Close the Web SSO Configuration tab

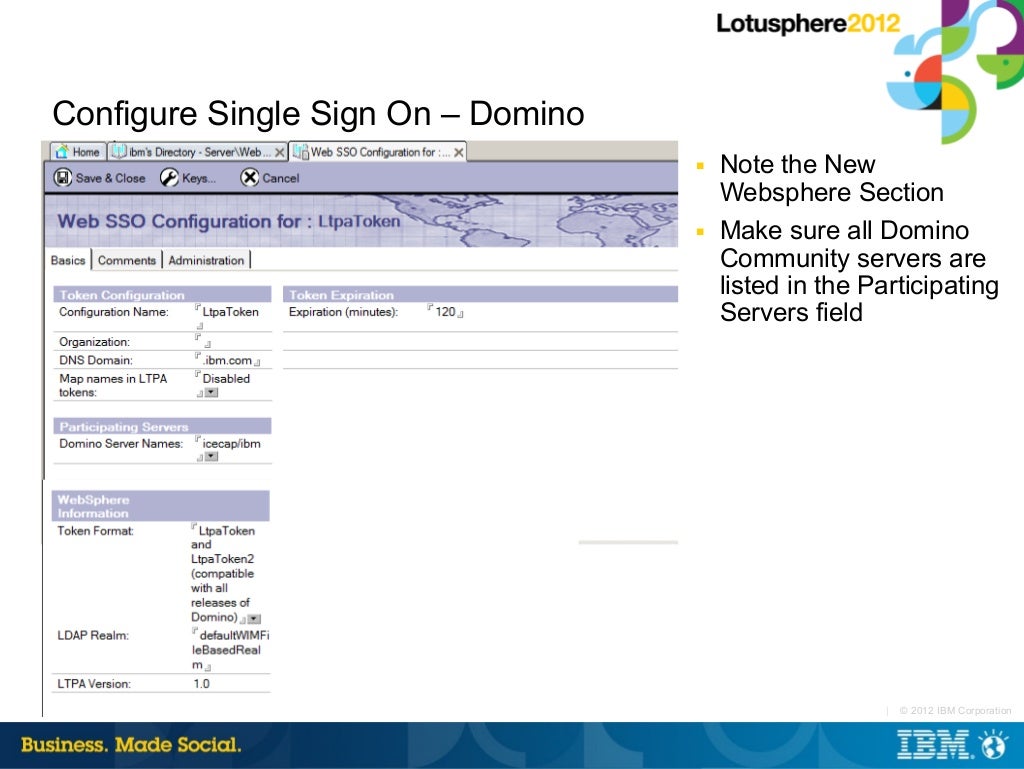tap(459, 153)
